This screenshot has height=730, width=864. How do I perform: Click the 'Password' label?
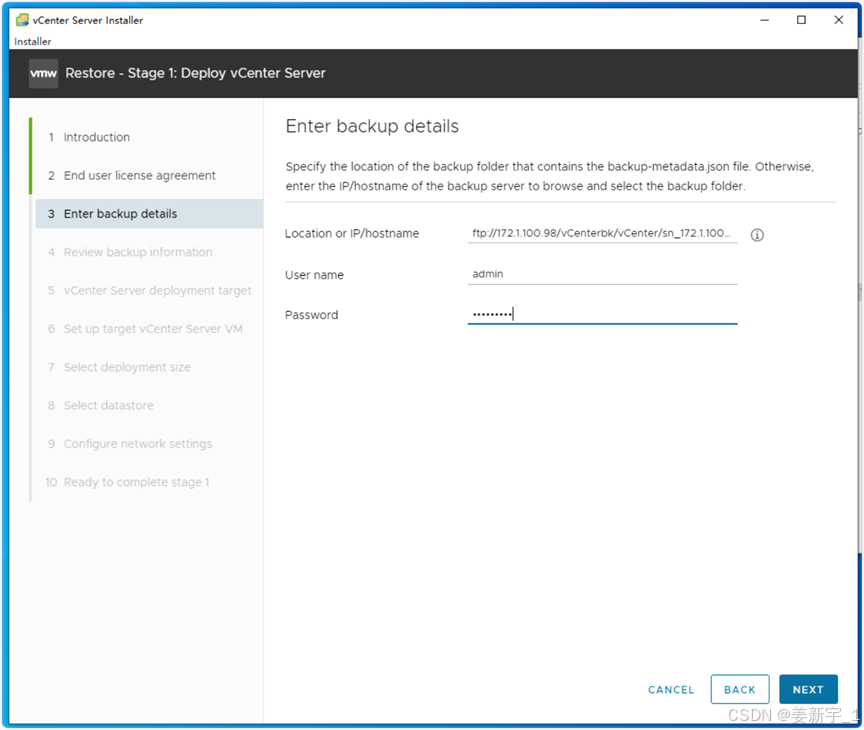[x=311, y=315]
